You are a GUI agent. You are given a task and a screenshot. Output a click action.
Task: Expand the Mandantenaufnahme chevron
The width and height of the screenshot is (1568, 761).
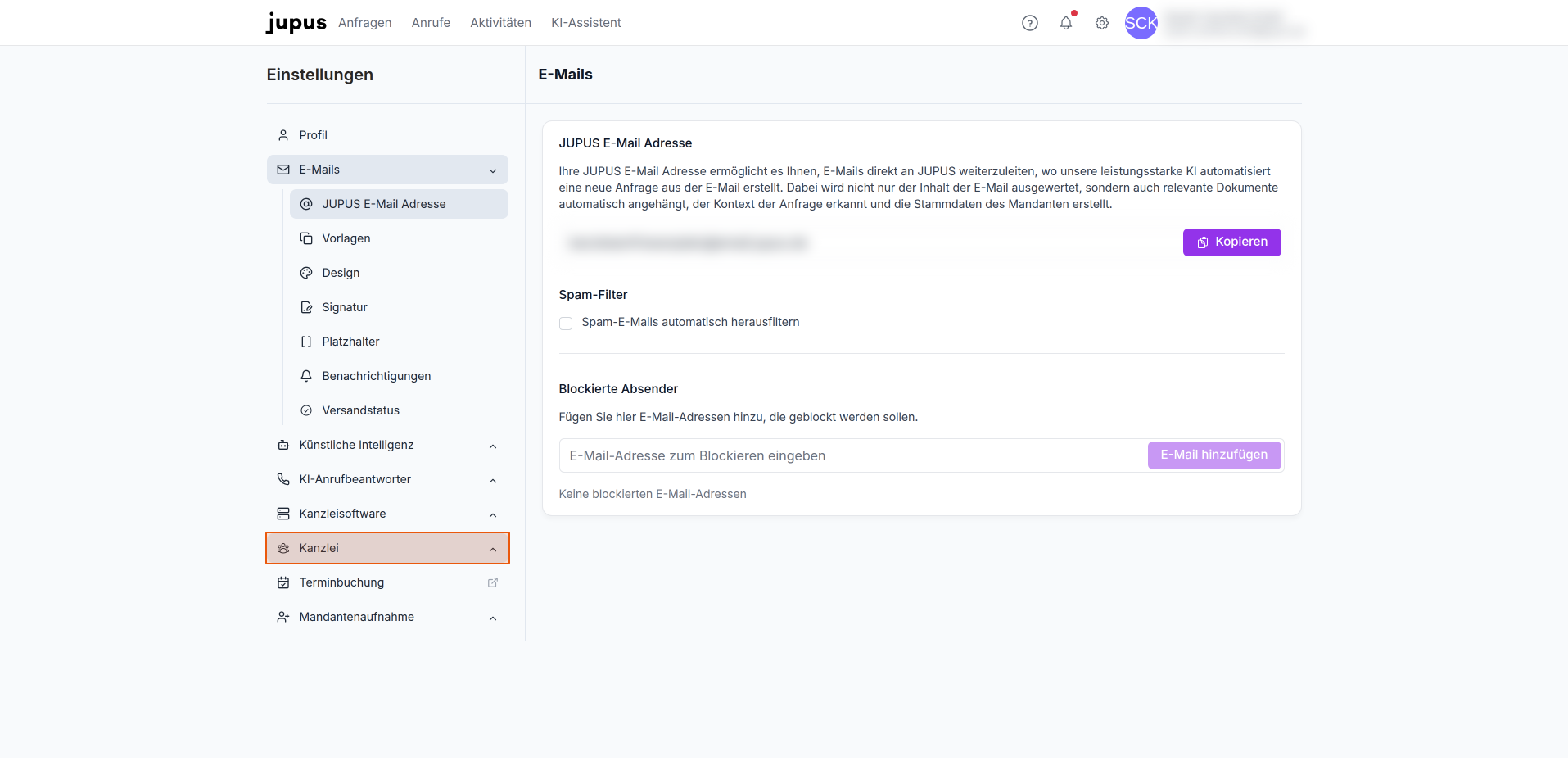click(x=493, y=618)
